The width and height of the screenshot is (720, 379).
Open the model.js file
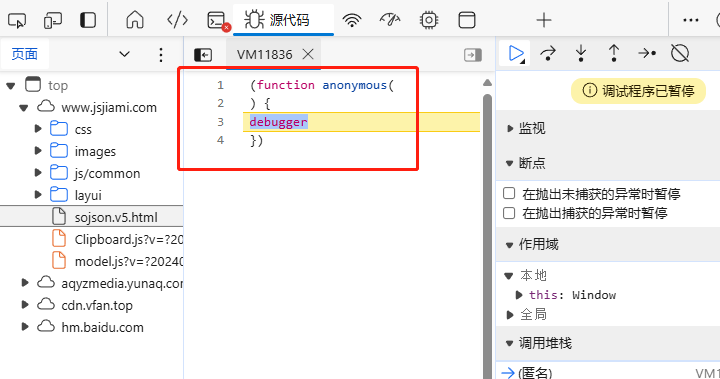117,261
